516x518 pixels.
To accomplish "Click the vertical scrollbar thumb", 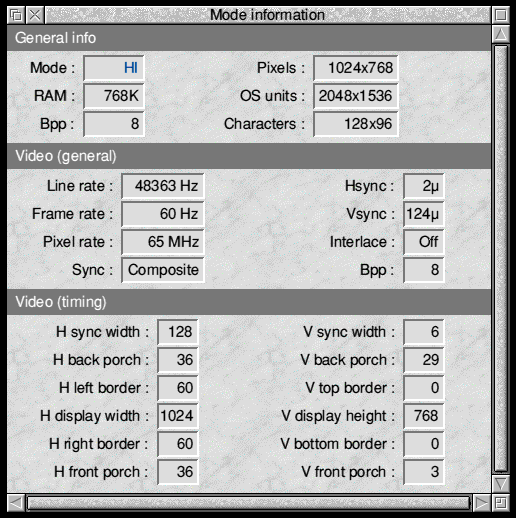I will (501, 259).
